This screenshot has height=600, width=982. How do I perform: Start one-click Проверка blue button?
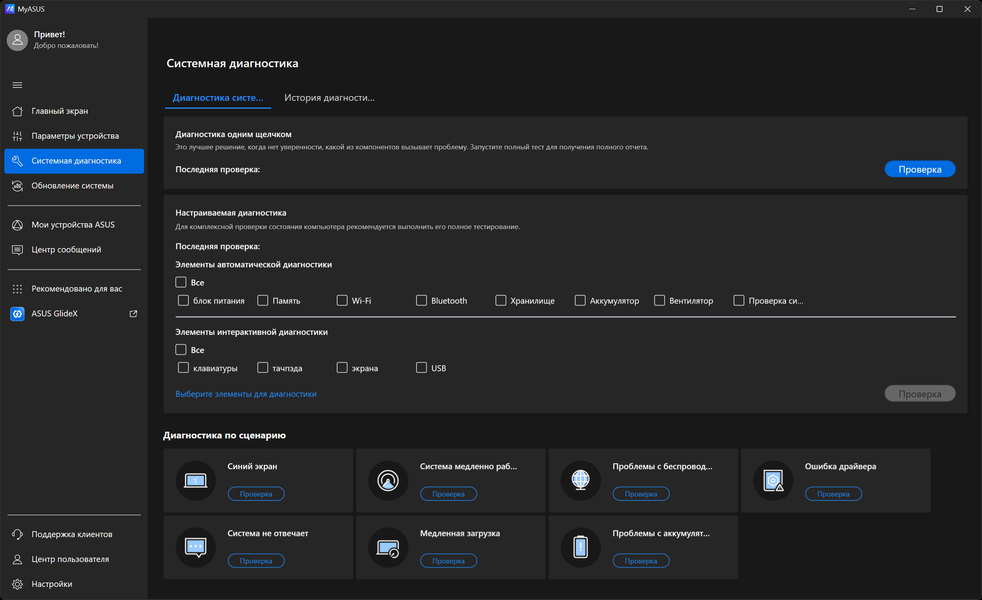919,169
